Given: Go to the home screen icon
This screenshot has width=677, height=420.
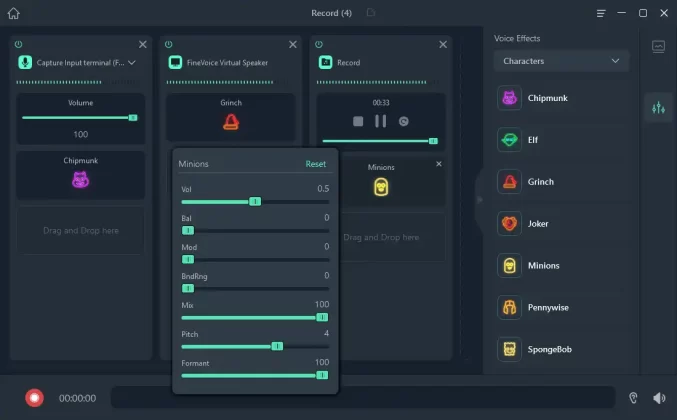Looking at the screenshot, I should 13,13.
